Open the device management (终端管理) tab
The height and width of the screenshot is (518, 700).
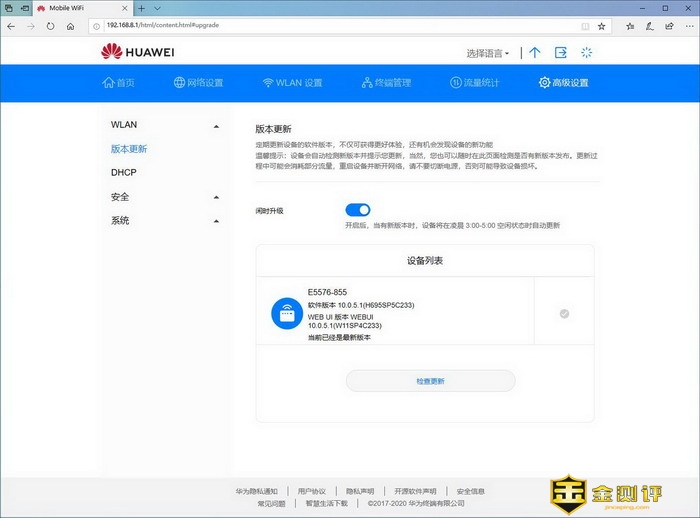tap(386, 83)
